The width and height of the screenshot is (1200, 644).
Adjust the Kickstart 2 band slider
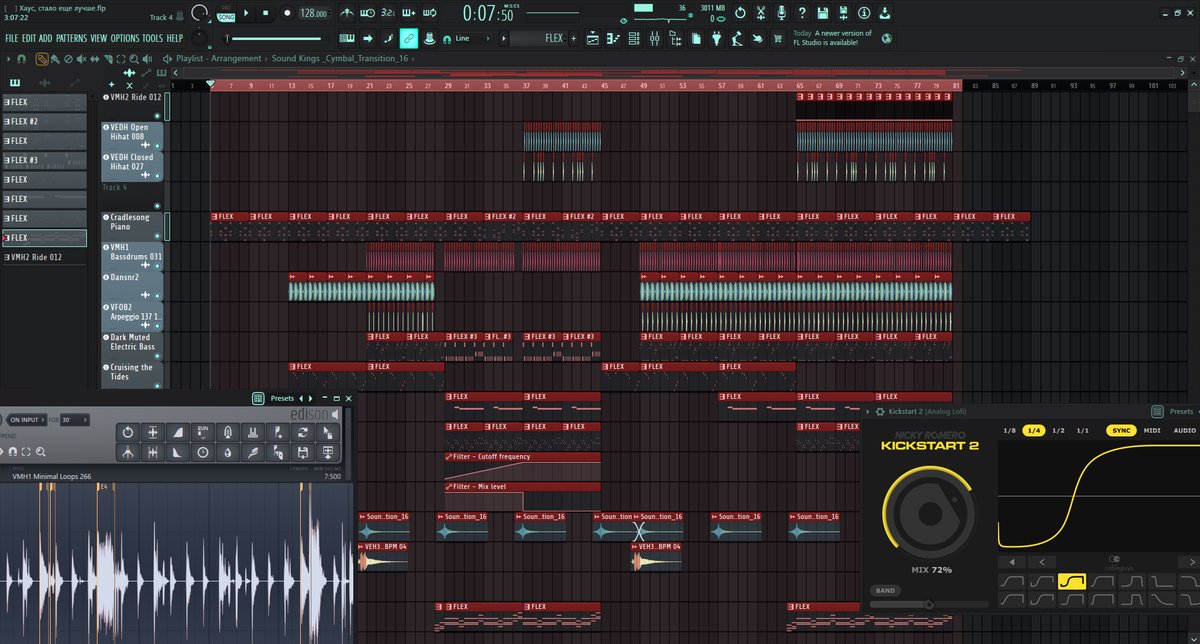[x=928, y=604]
